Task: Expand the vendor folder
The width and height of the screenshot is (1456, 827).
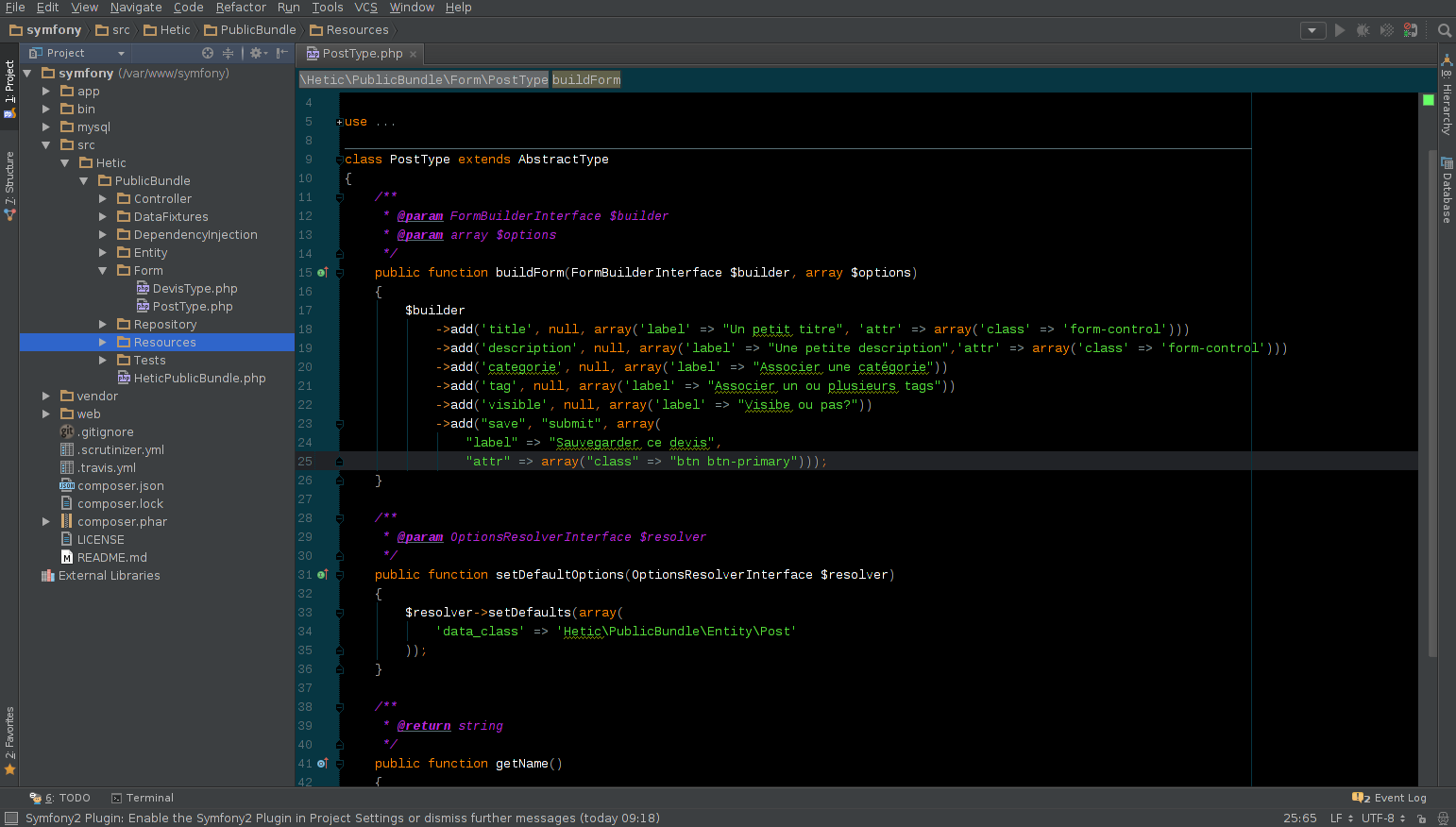Action: click(45, 397)
